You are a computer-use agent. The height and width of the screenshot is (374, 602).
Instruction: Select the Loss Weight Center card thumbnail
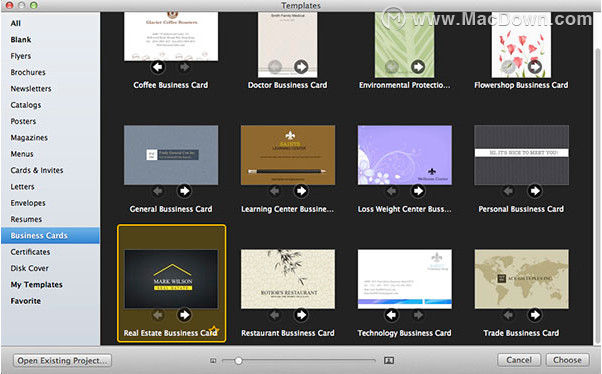405,155
